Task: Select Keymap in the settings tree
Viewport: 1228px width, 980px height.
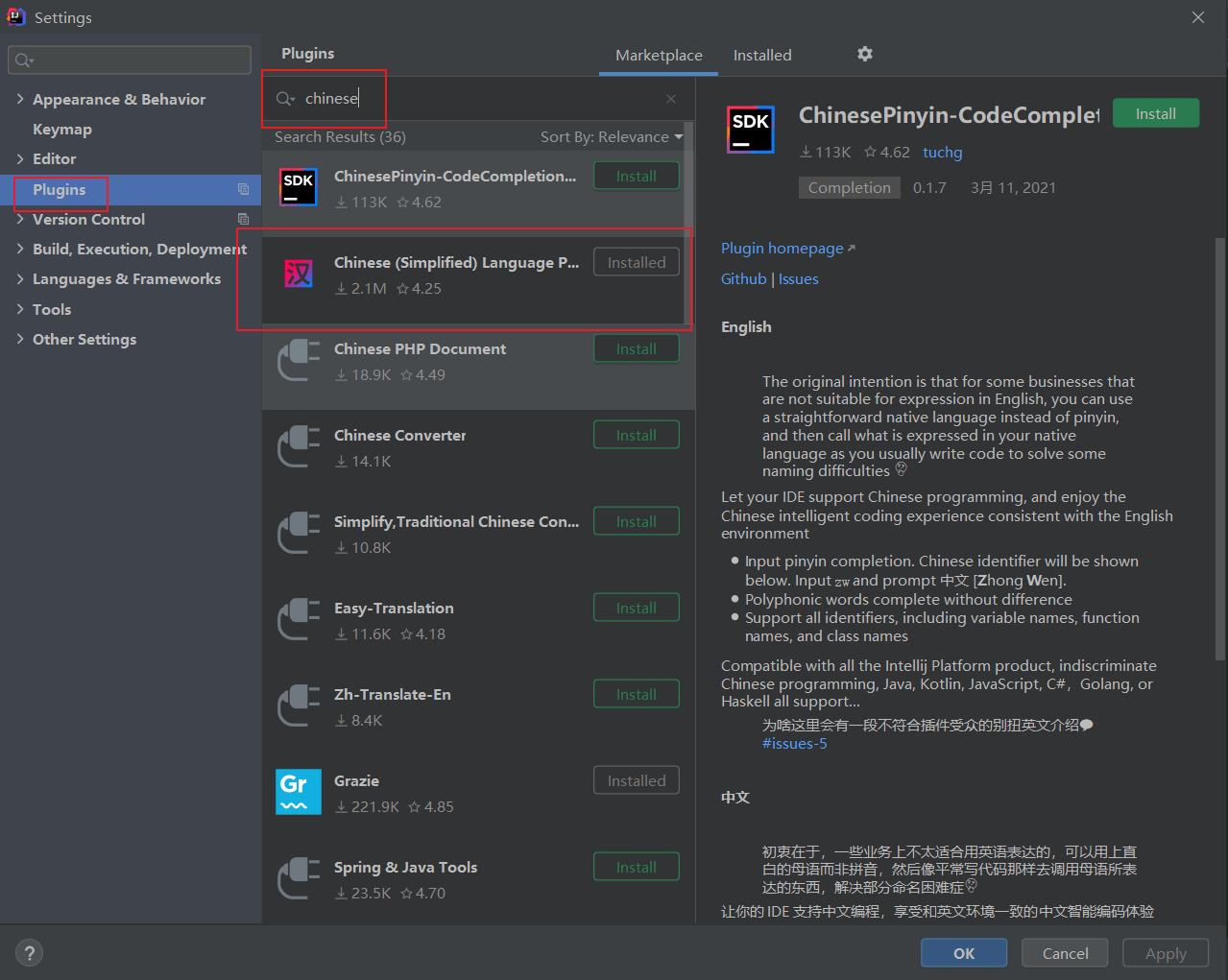Action: [x=62, y=129]
